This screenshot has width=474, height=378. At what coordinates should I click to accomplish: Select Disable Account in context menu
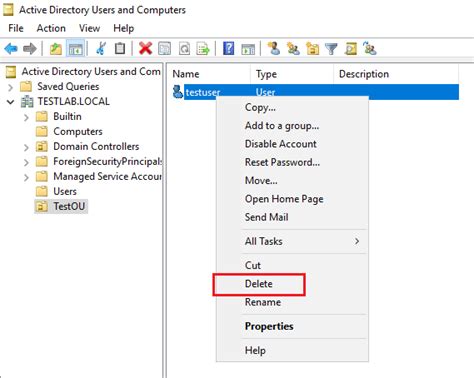pyautogui.click(x=281, y=144)
